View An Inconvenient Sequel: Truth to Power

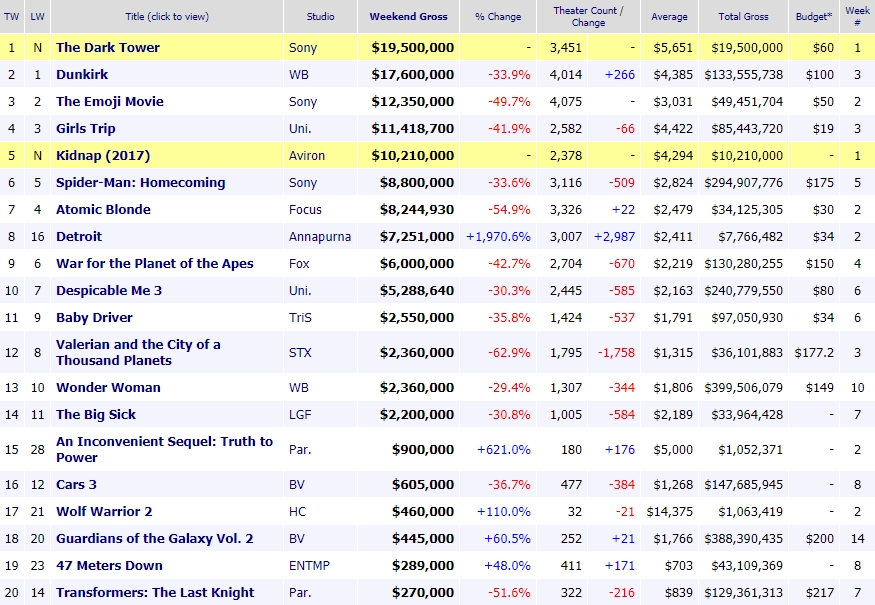[x=164, y=449]
